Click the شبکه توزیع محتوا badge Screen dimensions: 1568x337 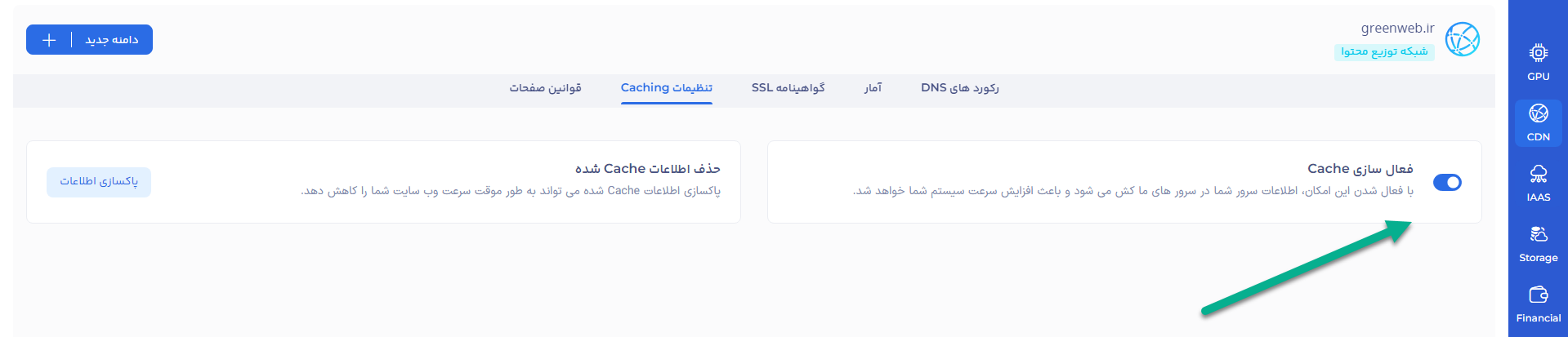pos(1384,51)
